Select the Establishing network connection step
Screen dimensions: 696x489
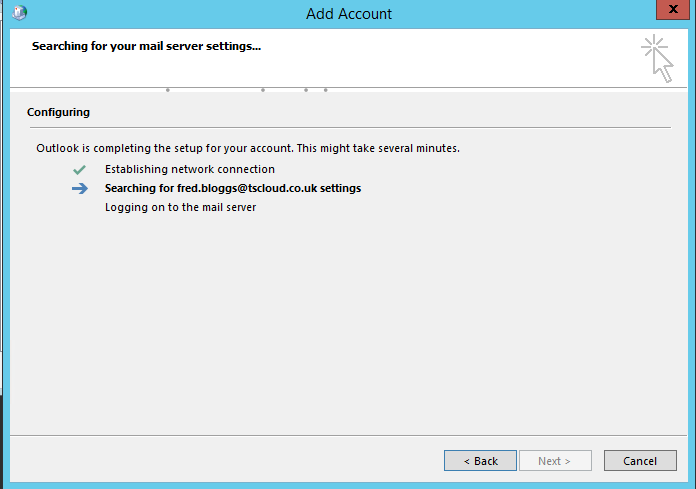(x=190, y=169)
